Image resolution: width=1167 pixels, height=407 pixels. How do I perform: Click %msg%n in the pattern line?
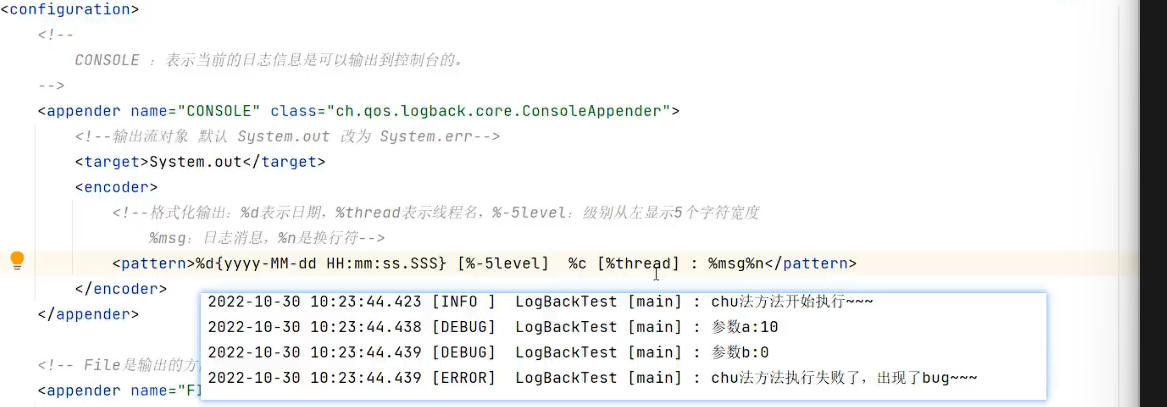[736, 264]
